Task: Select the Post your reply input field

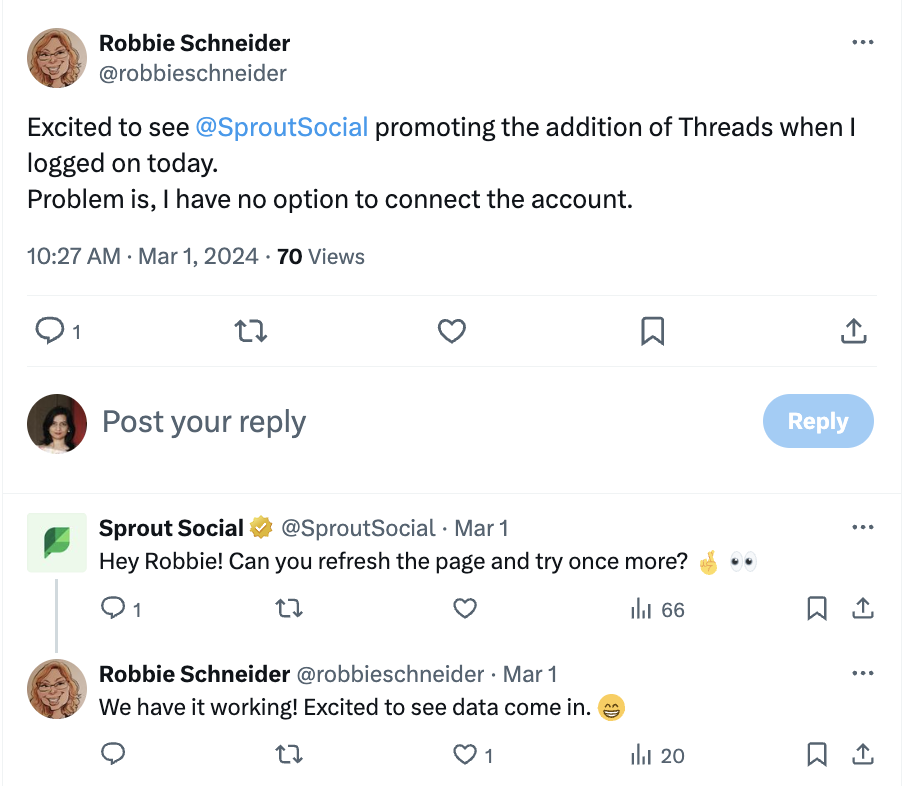Action: point(203,421)
